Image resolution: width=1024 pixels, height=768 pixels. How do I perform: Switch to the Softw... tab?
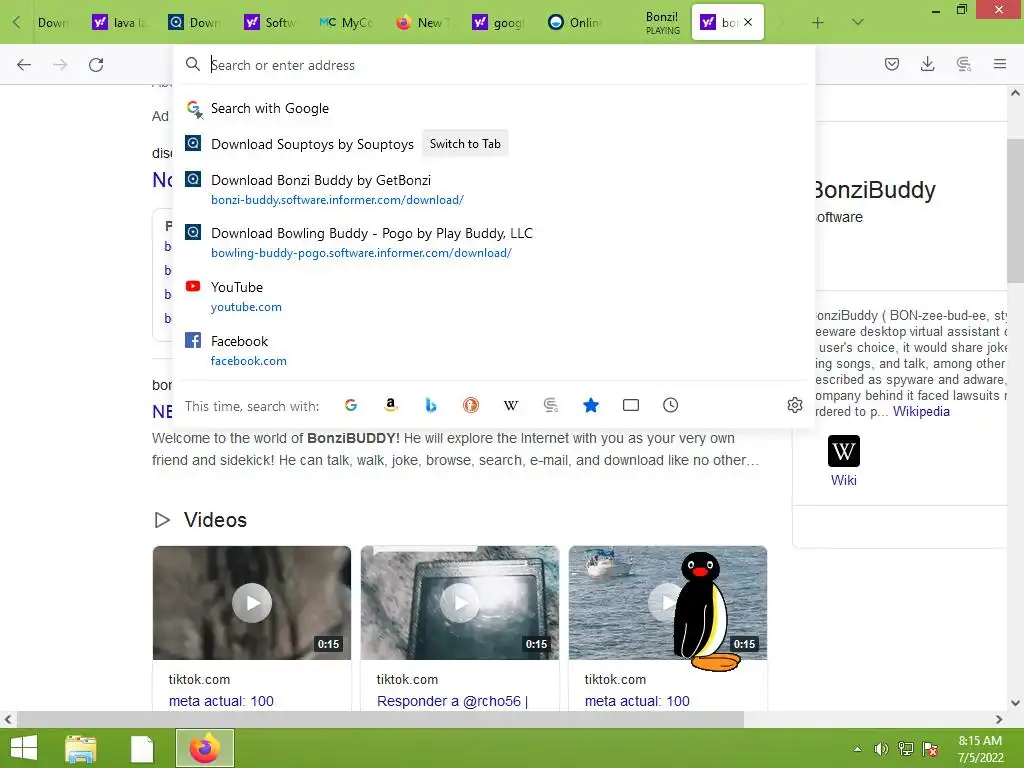pos(270,23)
